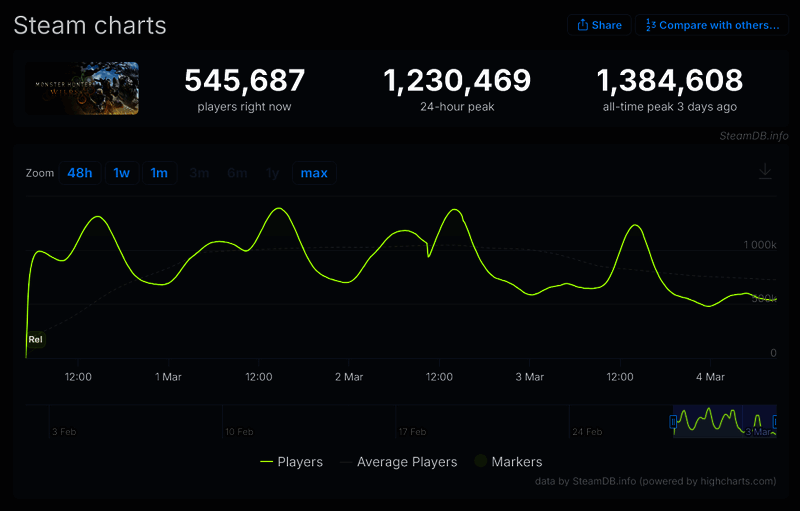The image size is (800, 511).
Task: Click the Share button icon
Action: 582,25
